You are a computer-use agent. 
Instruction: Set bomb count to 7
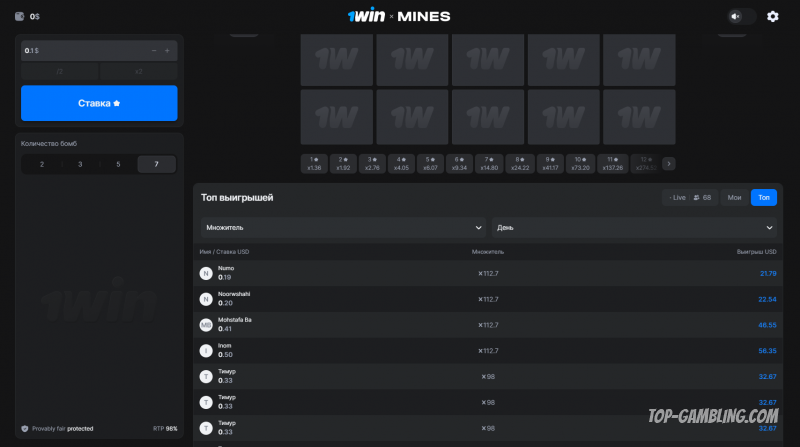tap(157, 164)
